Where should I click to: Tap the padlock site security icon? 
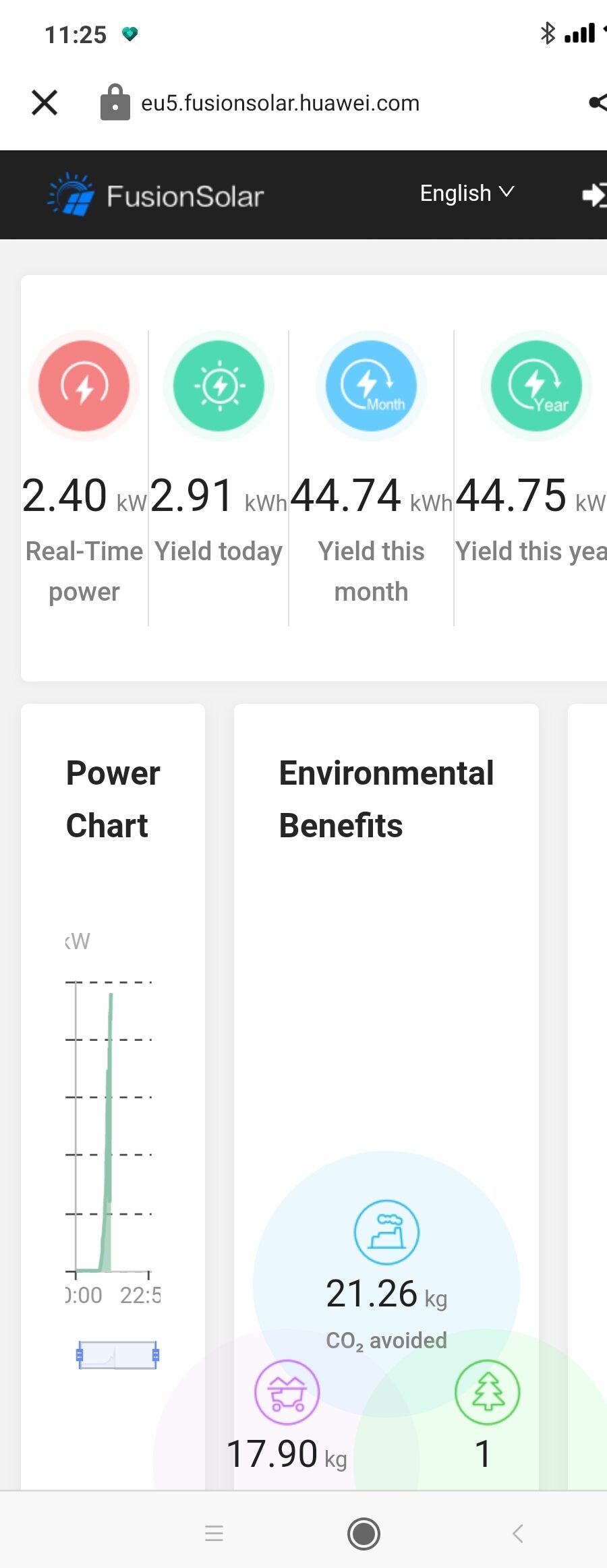click(x=115, y=102)
